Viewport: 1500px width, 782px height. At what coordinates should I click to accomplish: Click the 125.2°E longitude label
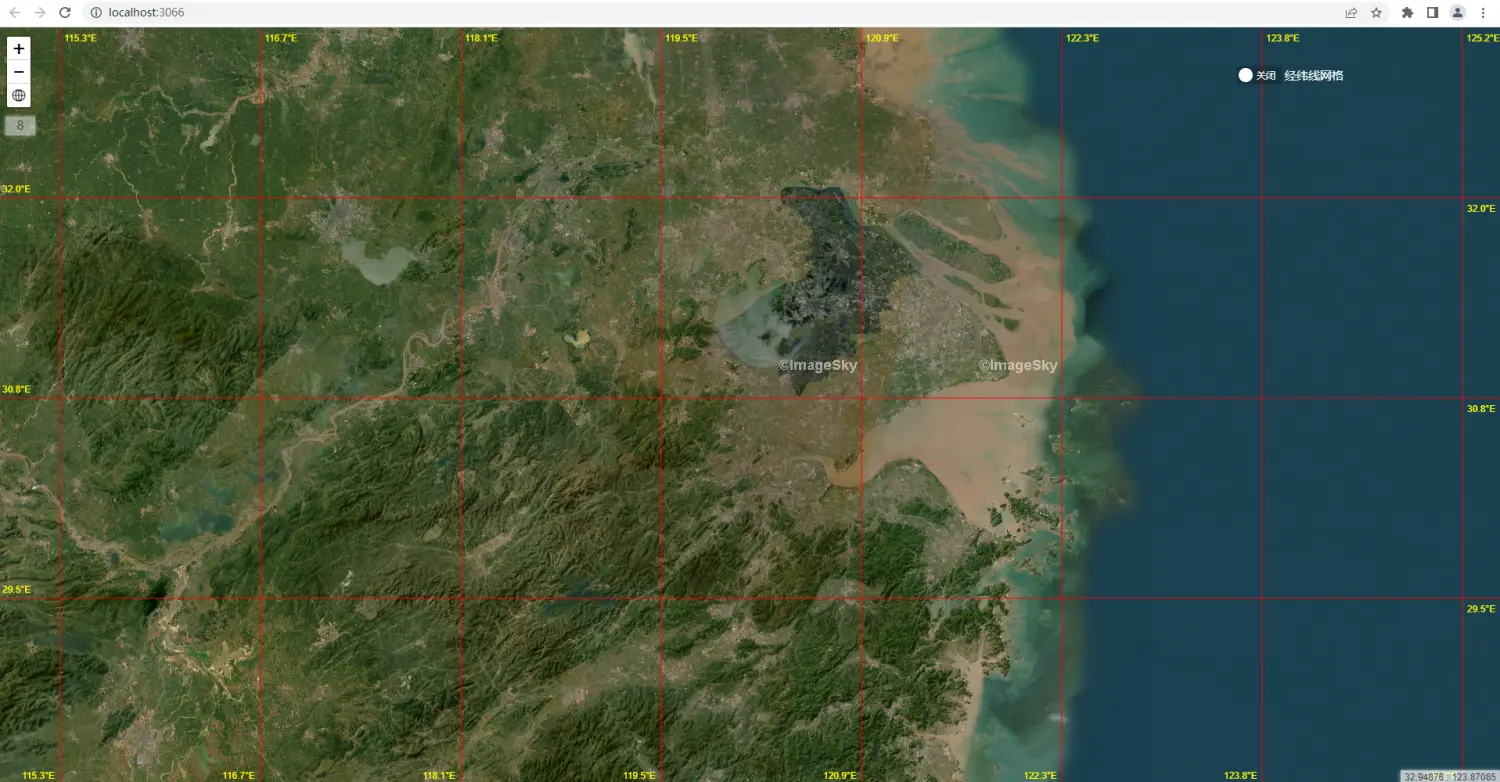(1482, 38)
